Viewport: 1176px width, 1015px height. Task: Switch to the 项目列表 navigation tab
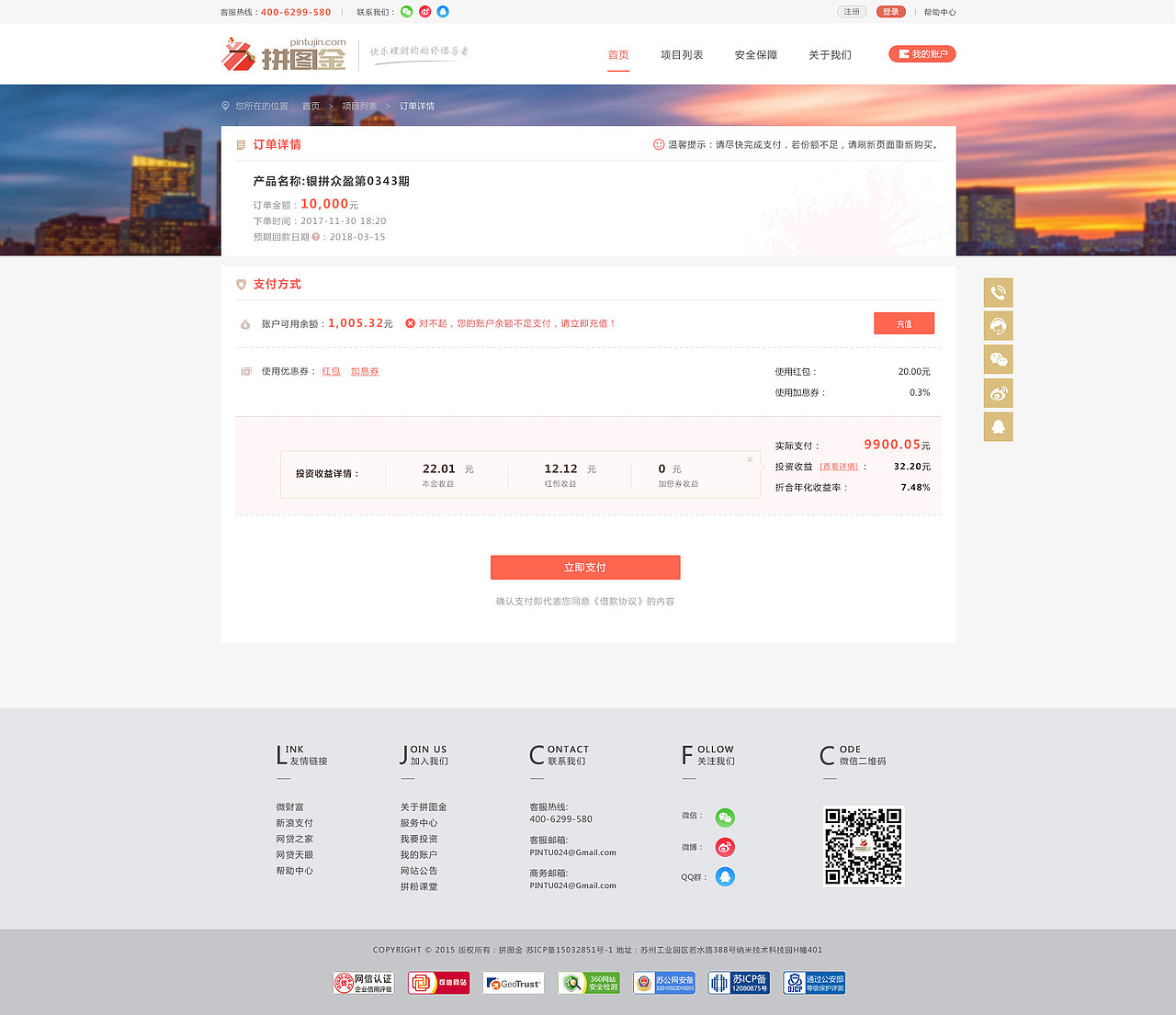[681, 54]
